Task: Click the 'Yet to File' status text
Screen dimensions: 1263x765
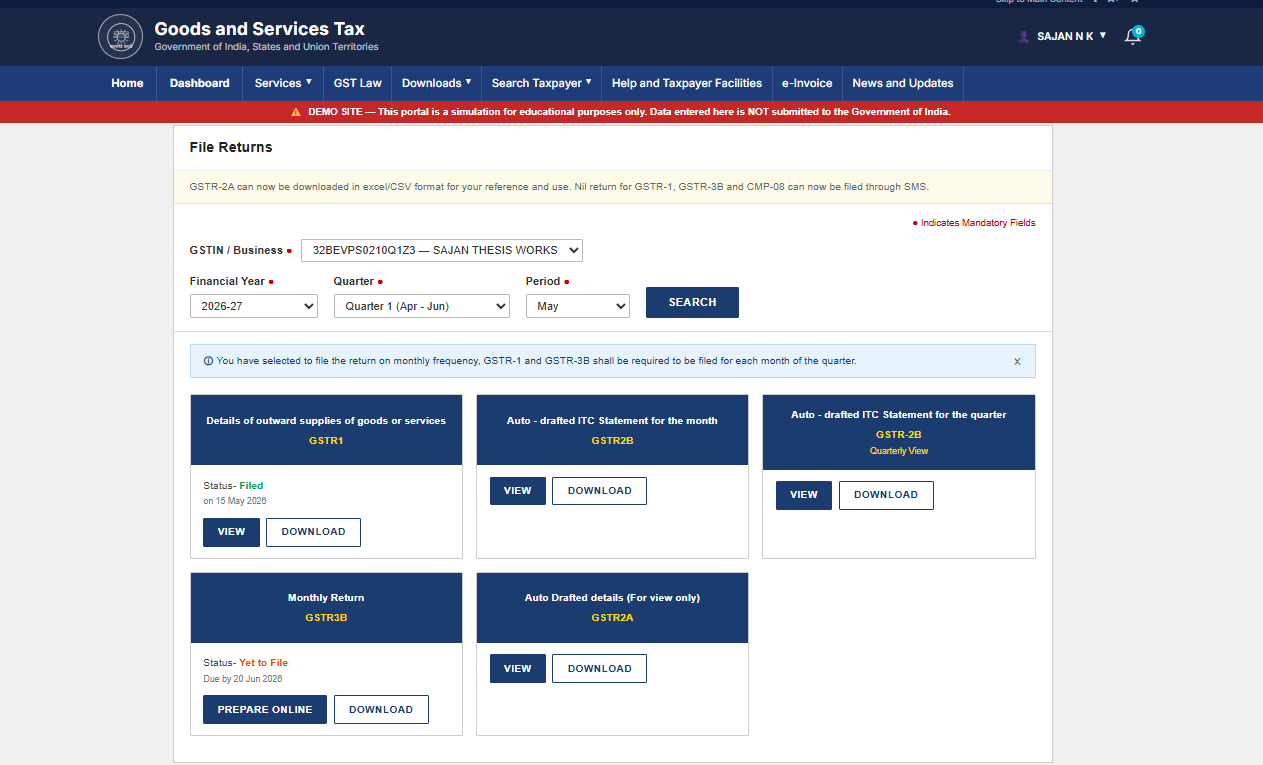Action: [263, 663]
